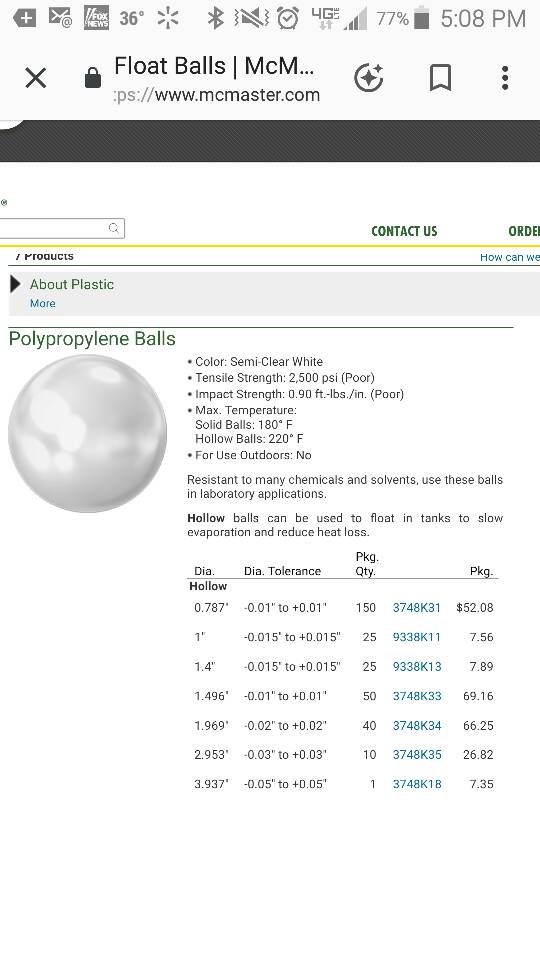Click the 1.969" diameter cell
Viewport: 540px width, 960px height.
211,725
